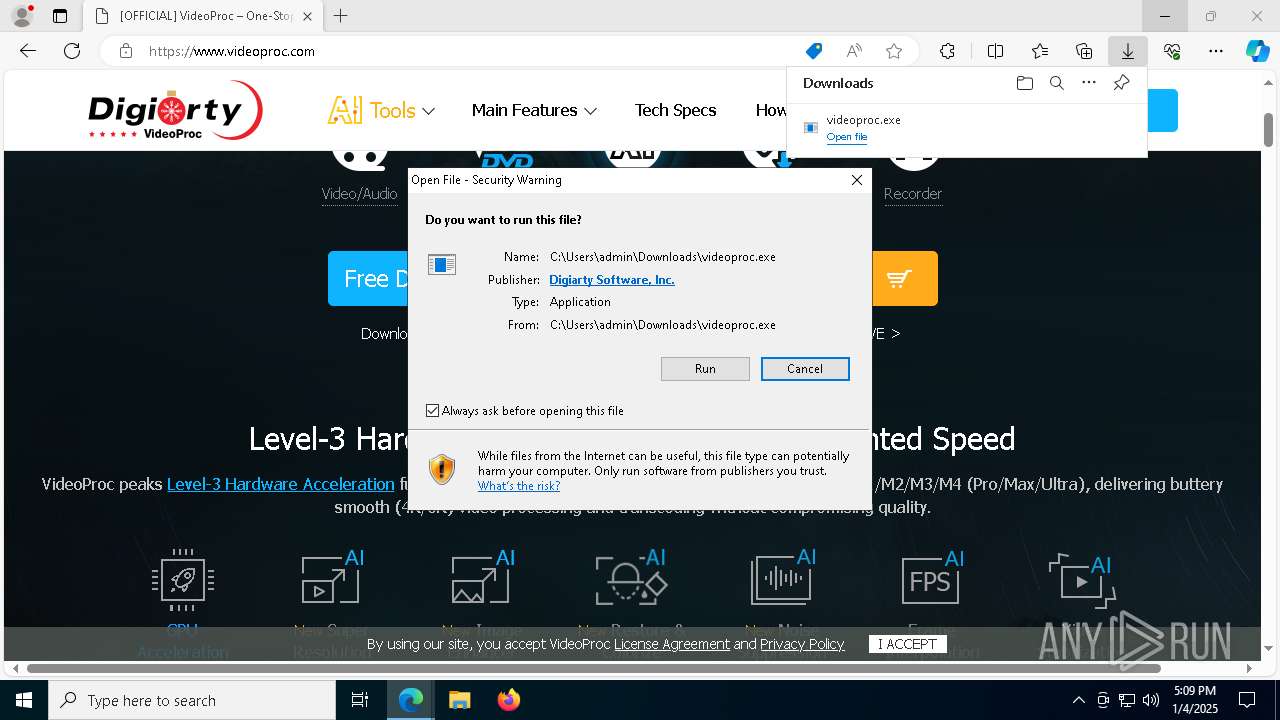Open the tab actions menu icon
The width and height of the screenshot is (1280, 720).
click(x=60, y=16)
